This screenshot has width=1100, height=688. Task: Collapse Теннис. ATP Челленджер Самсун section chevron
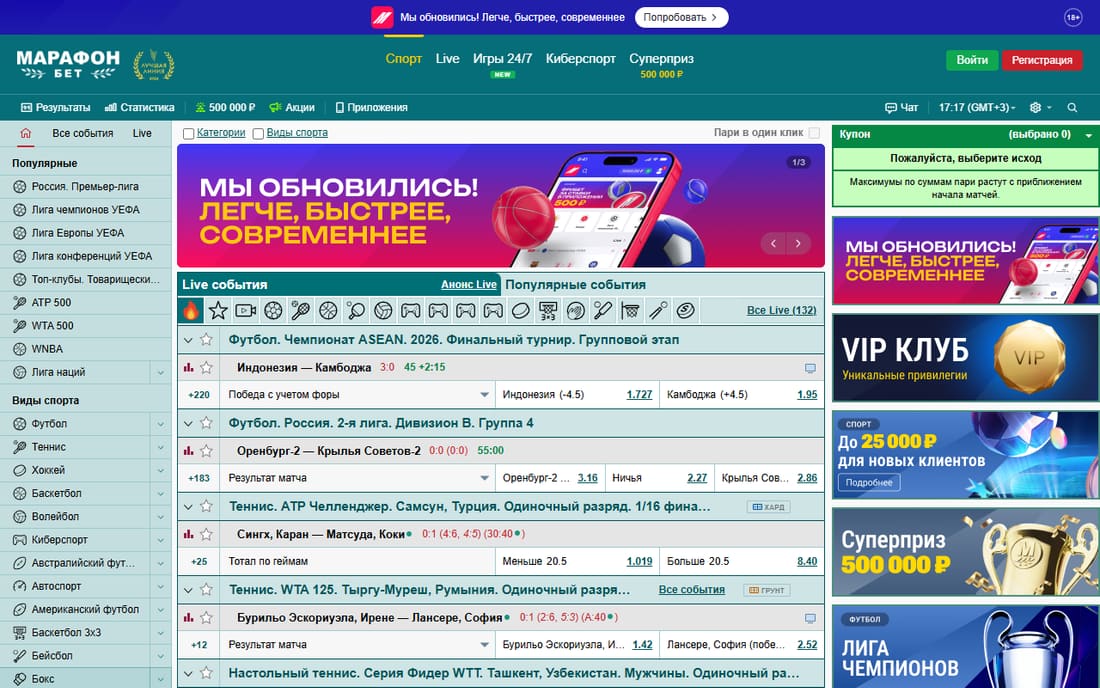click(187, 507)
